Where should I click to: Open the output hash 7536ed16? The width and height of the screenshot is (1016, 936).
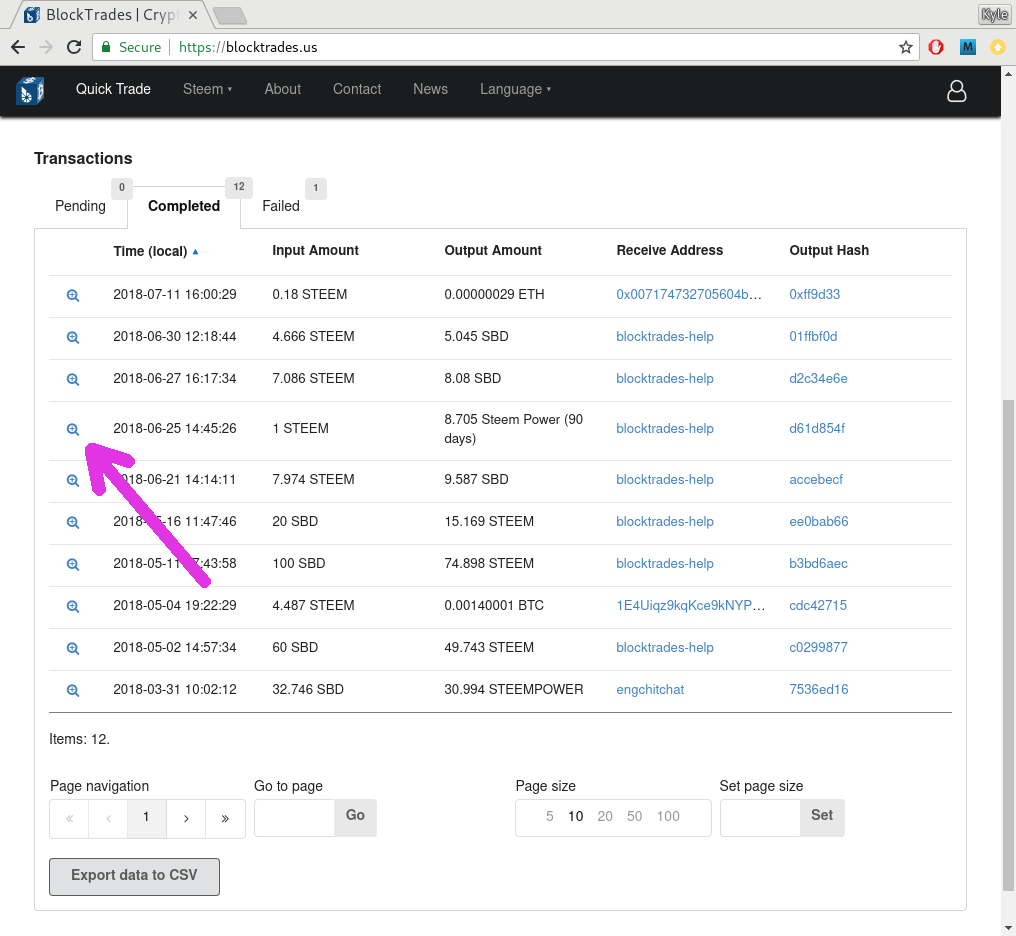[818, 690]
